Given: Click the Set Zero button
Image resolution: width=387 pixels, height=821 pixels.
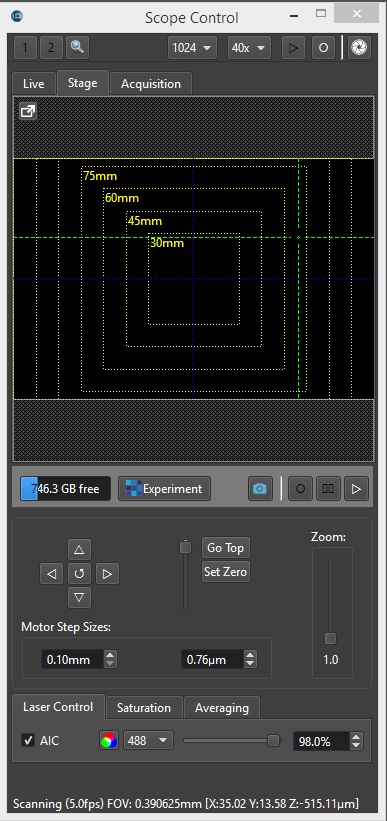Looking at the screenshot, I should coord(226,572).
